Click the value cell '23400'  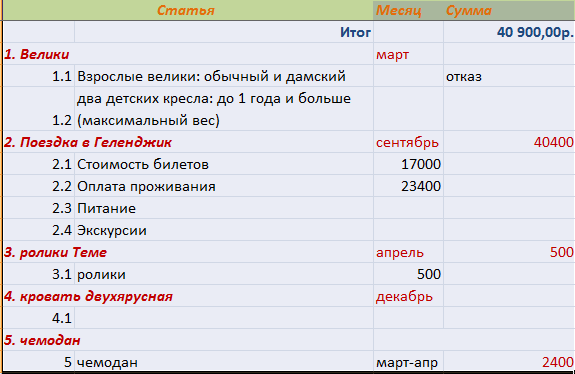pos(408,186)
